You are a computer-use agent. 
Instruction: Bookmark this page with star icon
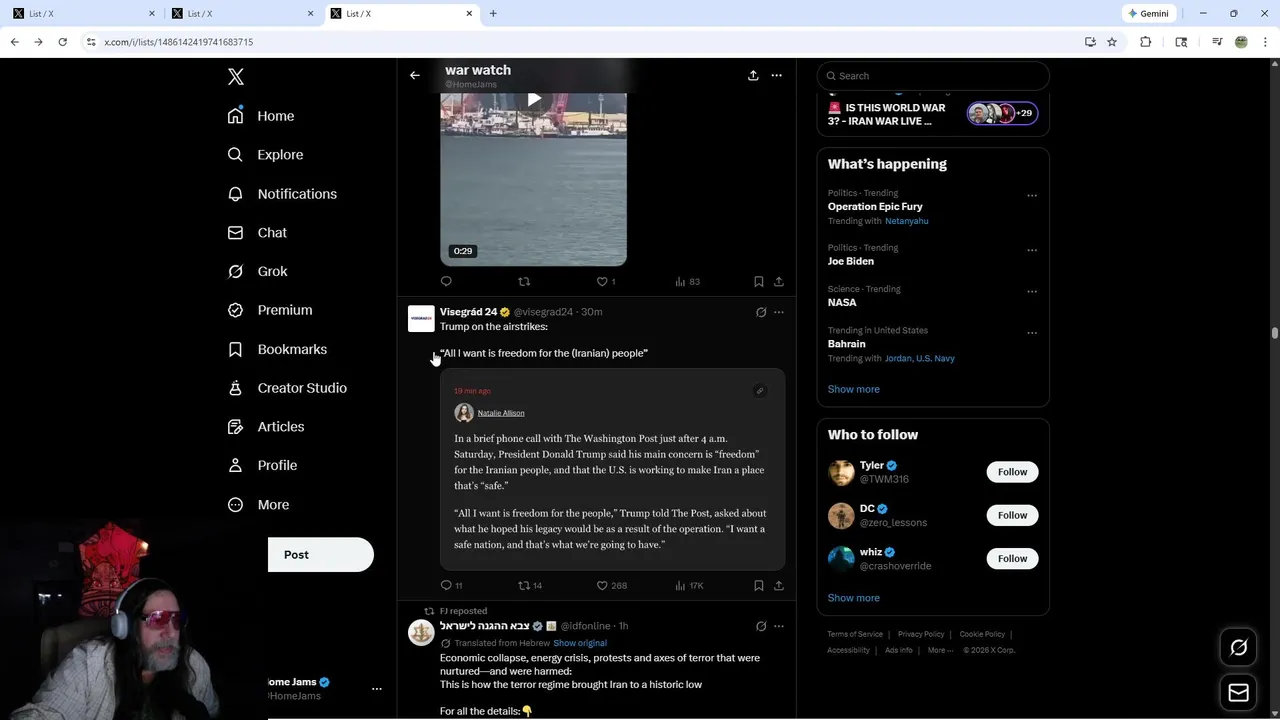pyautogui.click(x=1112, y=42)
